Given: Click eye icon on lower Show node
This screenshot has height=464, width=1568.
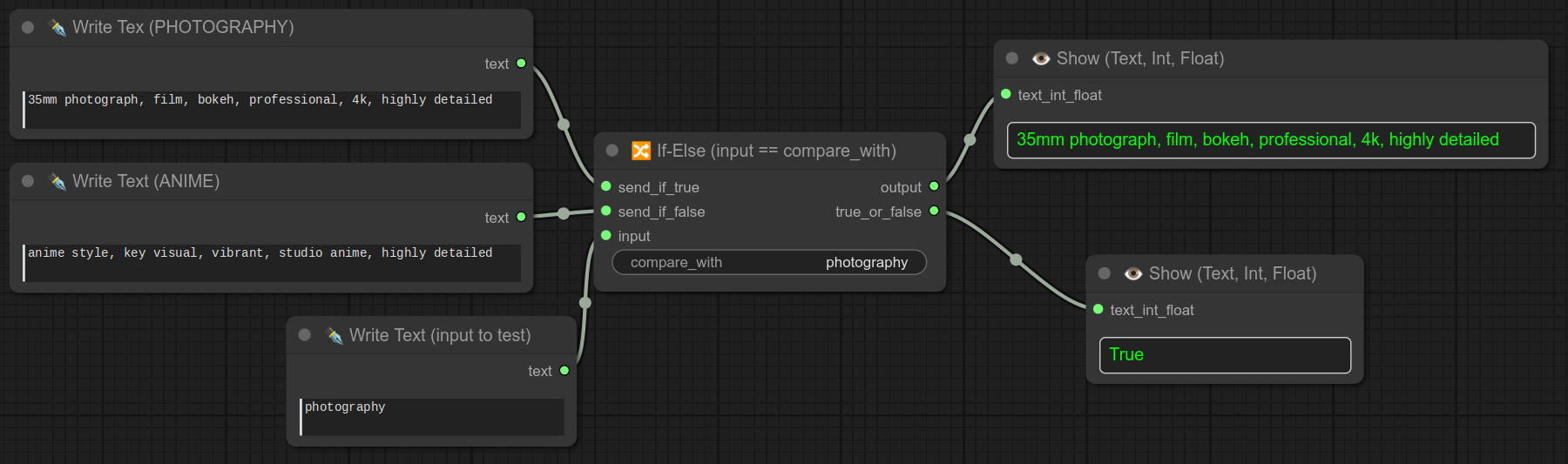Looking at the screenshot, I should pyautogui.click(x=1133, y=274).
